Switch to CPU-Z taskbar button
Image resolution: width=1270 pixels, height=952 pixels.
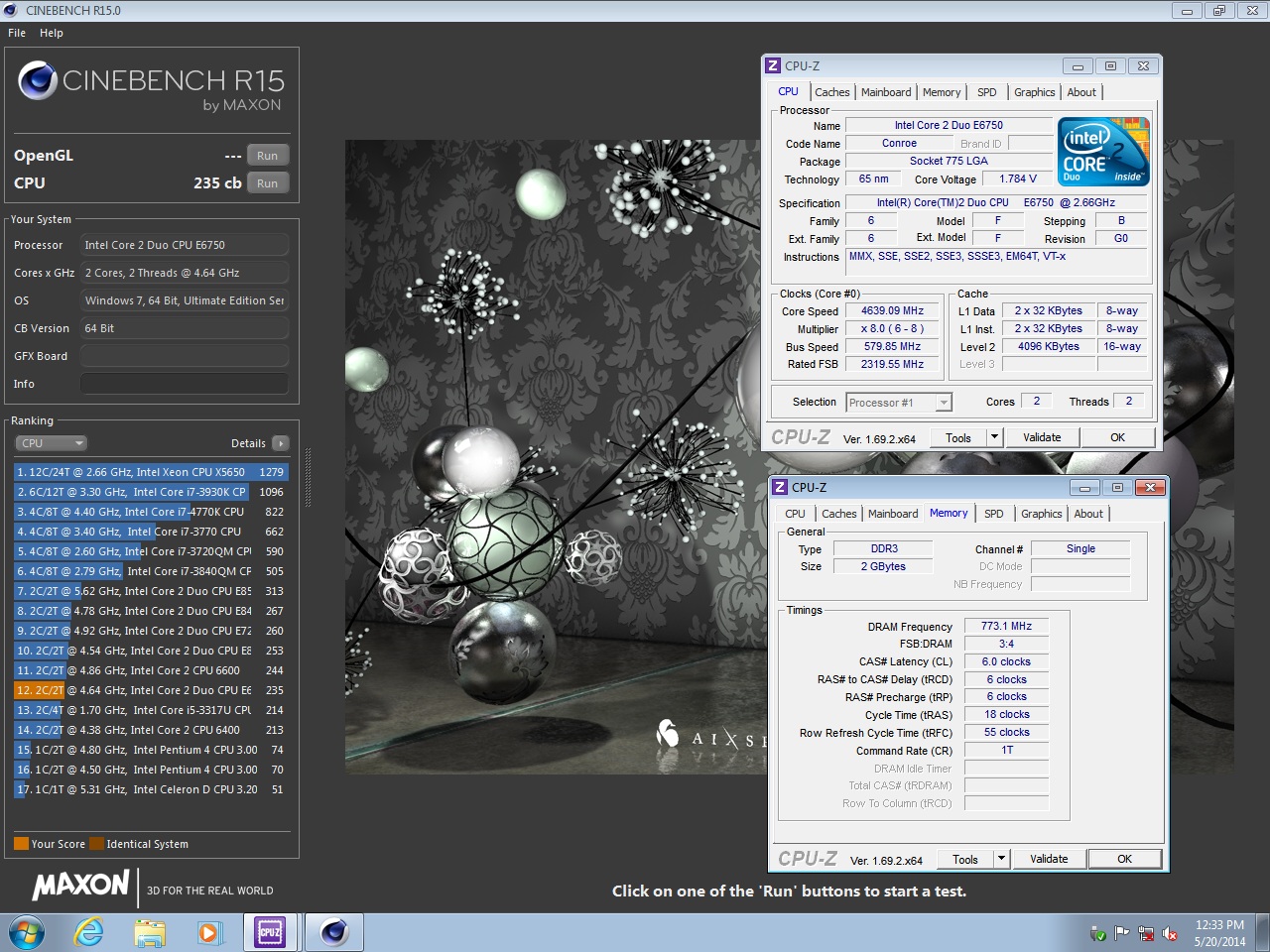270,932
